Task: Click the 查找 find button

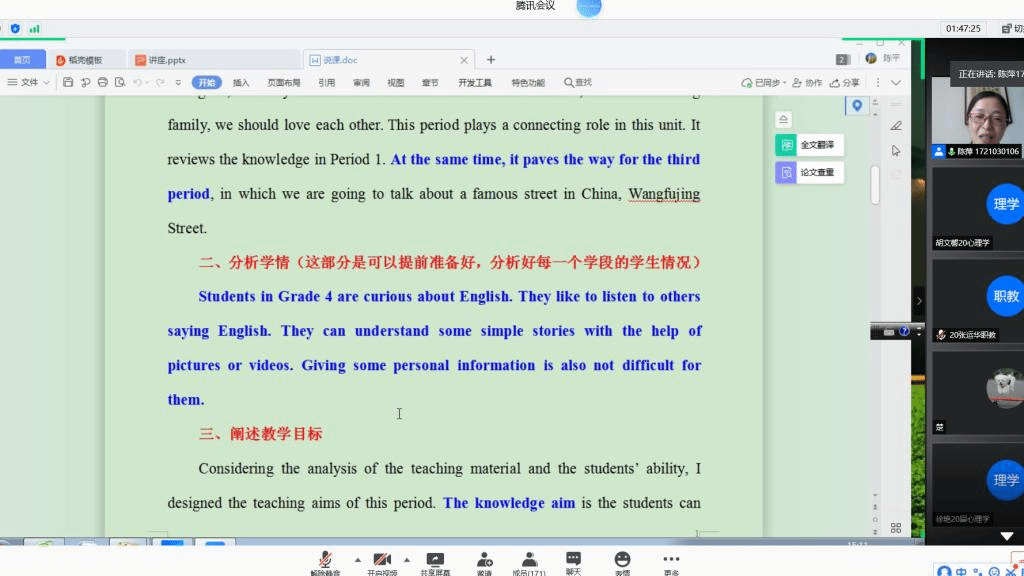Action: coord(578,82)
